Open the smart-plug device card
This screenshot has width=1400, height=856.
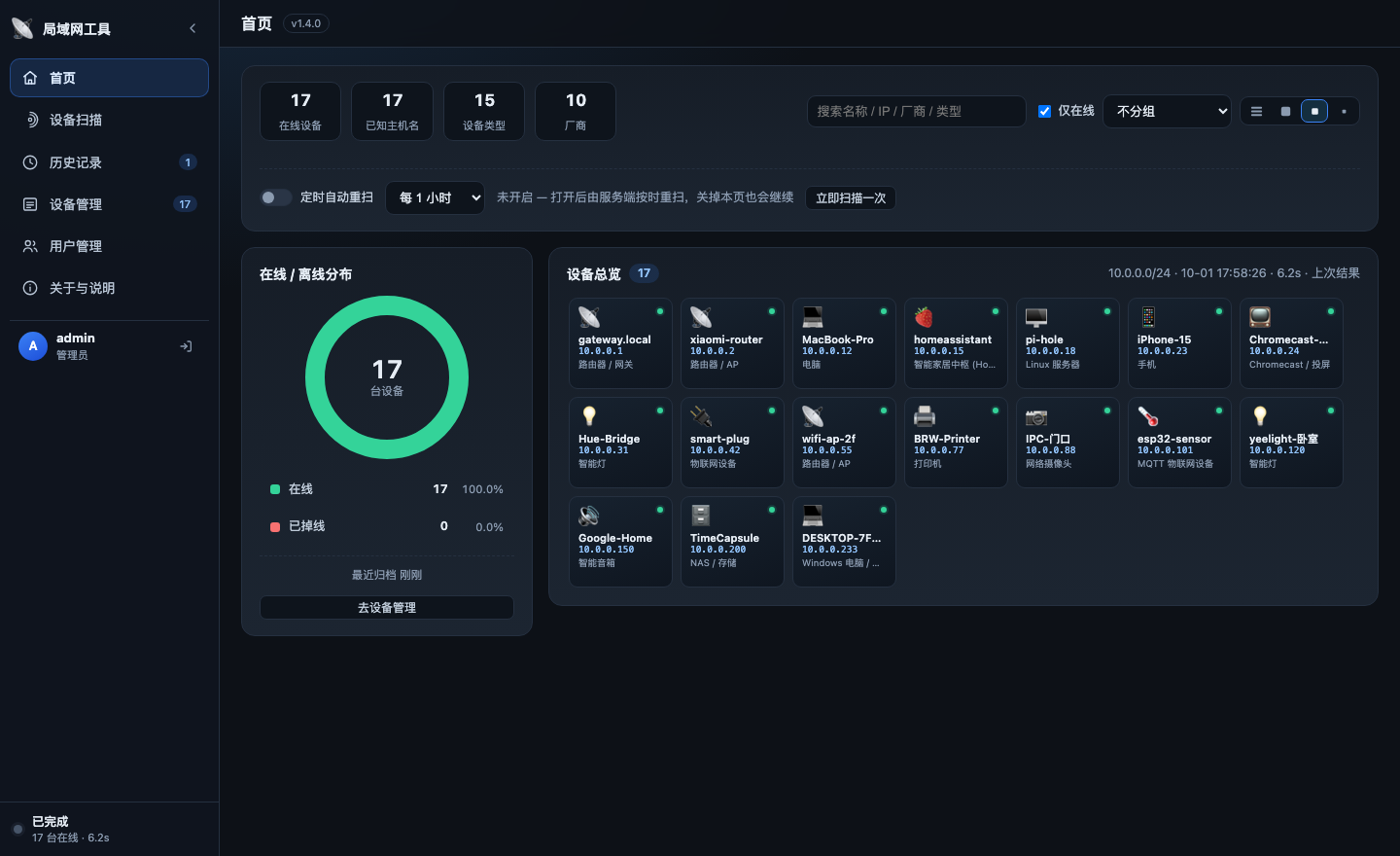pos(732,443)
